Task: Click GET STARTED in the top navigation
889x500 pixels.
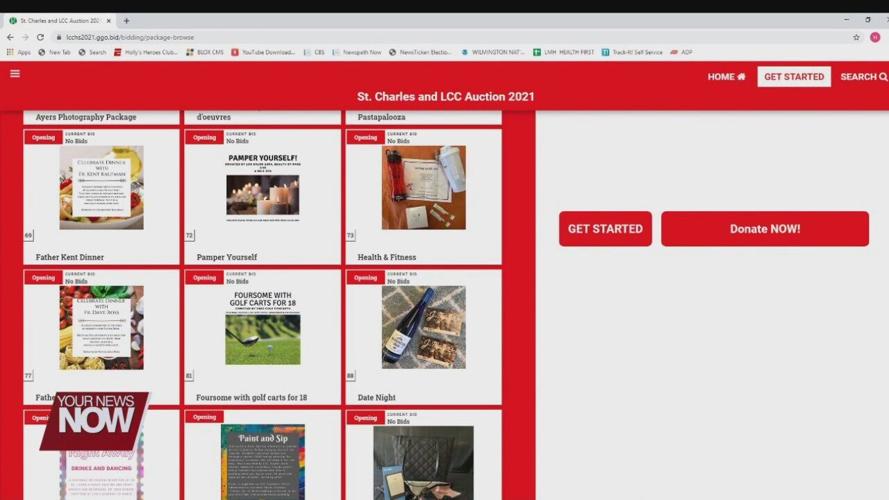Action: tap(794, 77)
